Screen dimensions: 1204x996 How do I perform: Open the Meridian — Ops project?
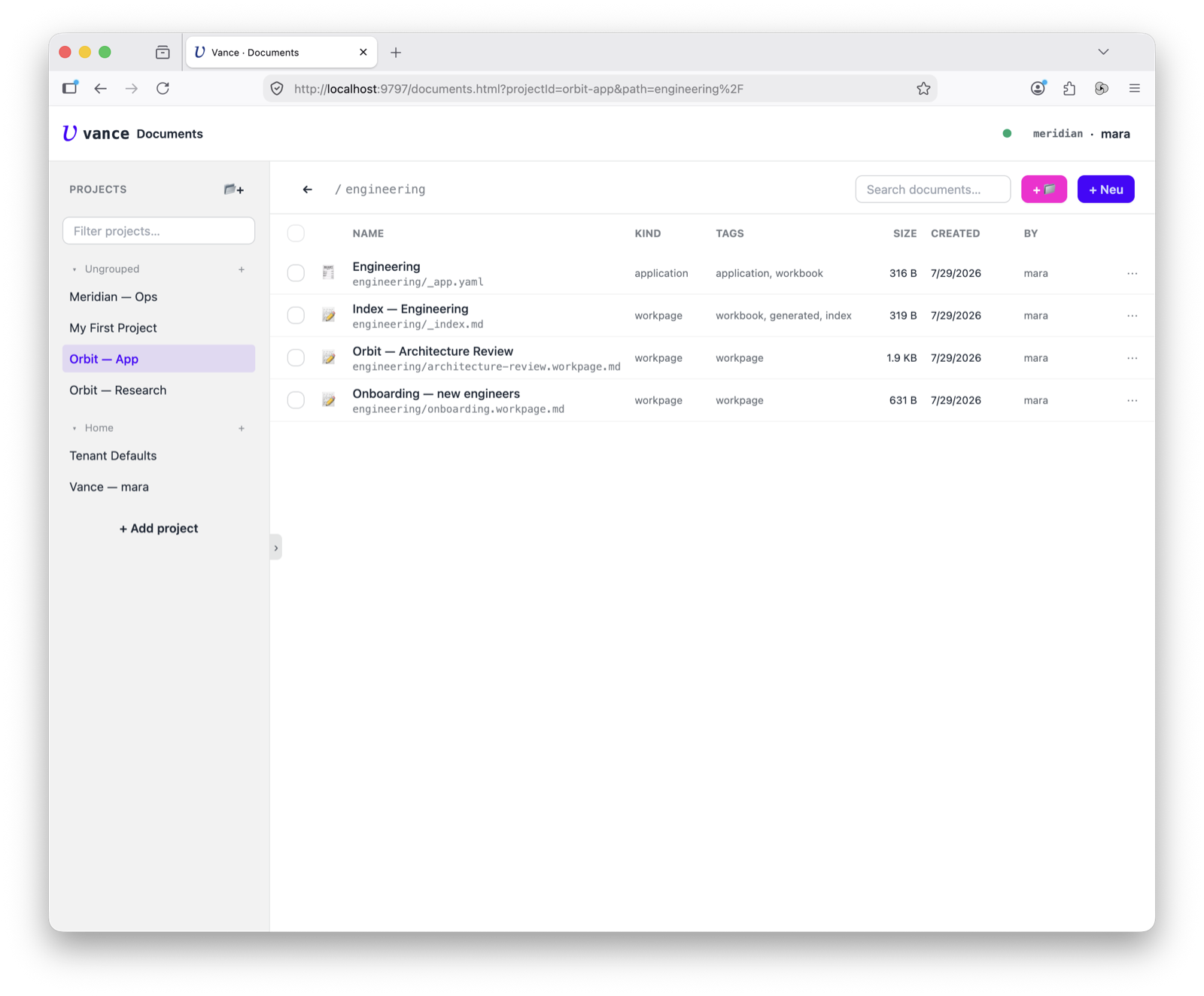(x=159, y=297)
